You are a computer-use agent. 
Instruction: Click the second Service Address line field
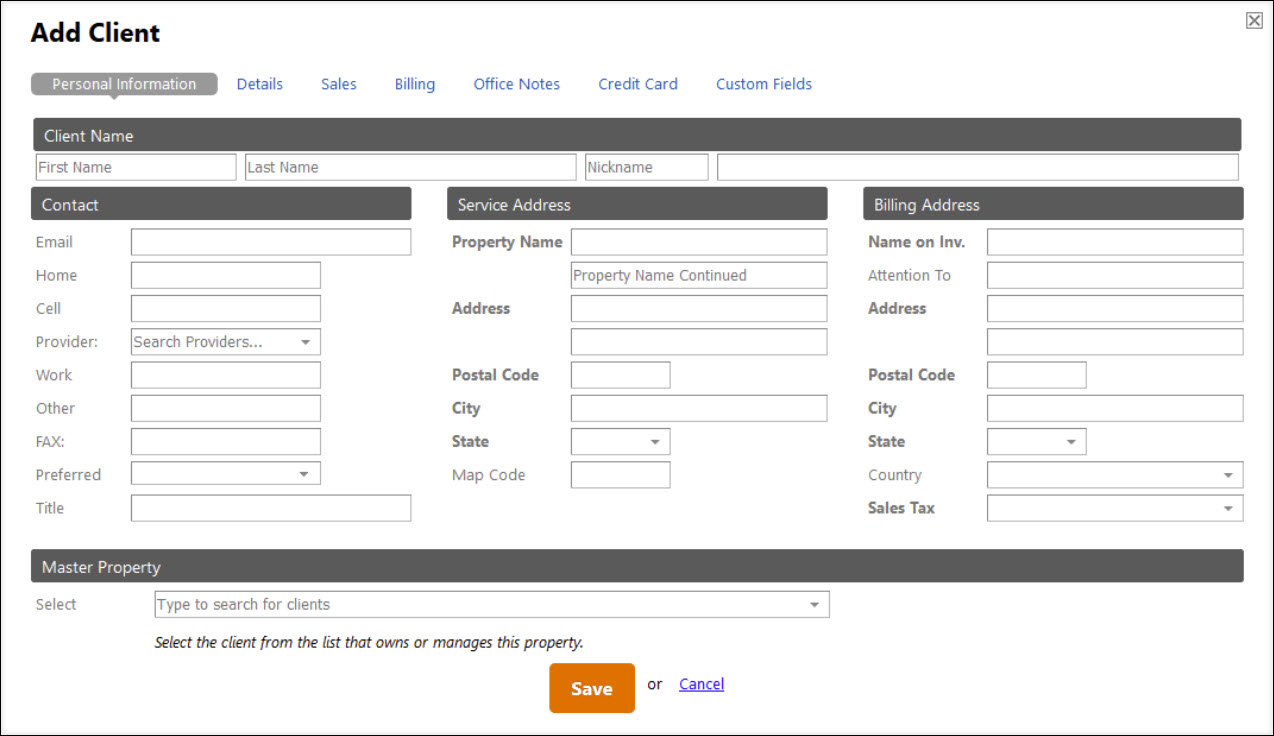point(699,342)
